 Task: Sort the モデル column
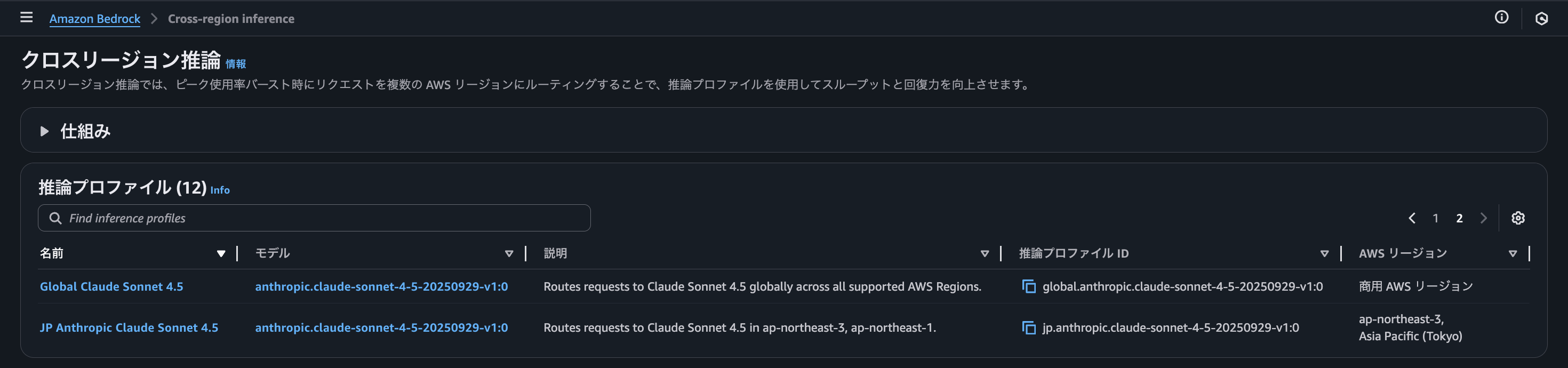(509, 253)
